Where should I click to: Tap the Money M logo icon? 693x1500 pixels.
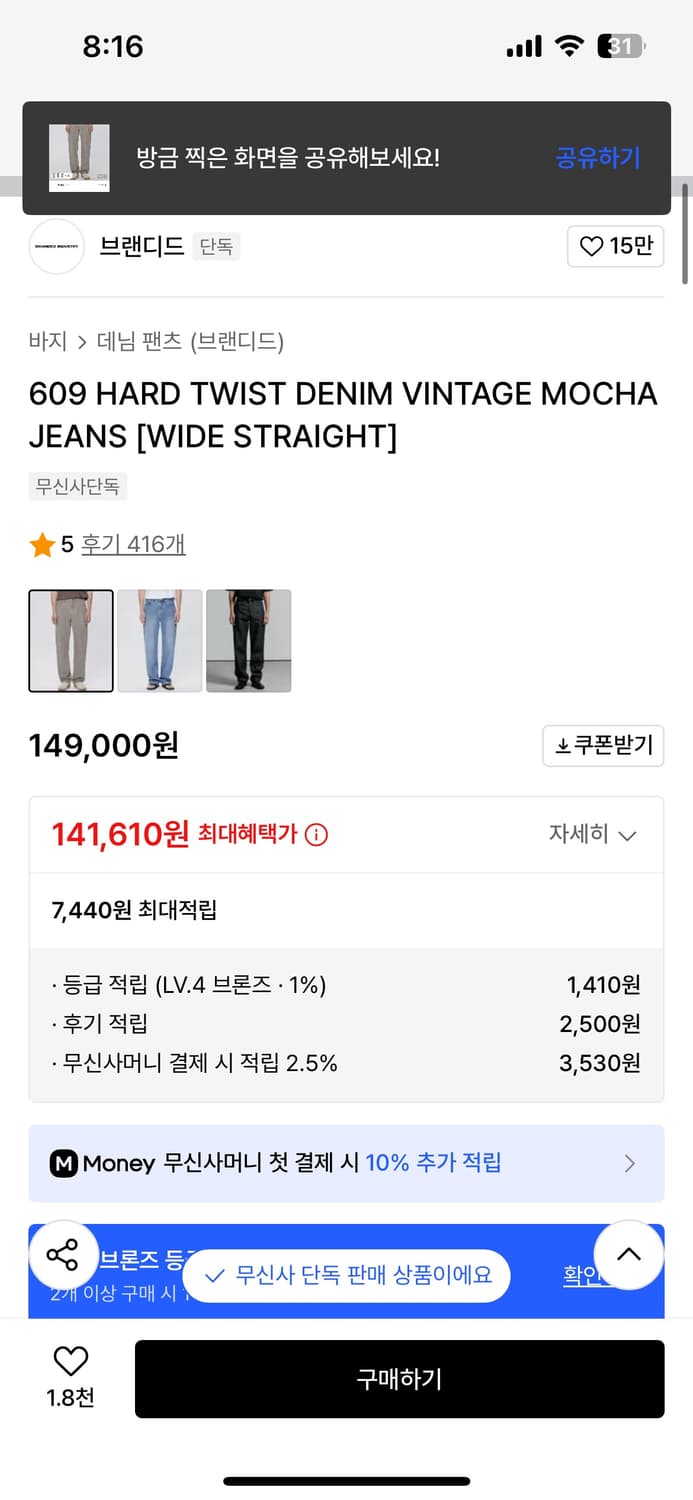65,1163
